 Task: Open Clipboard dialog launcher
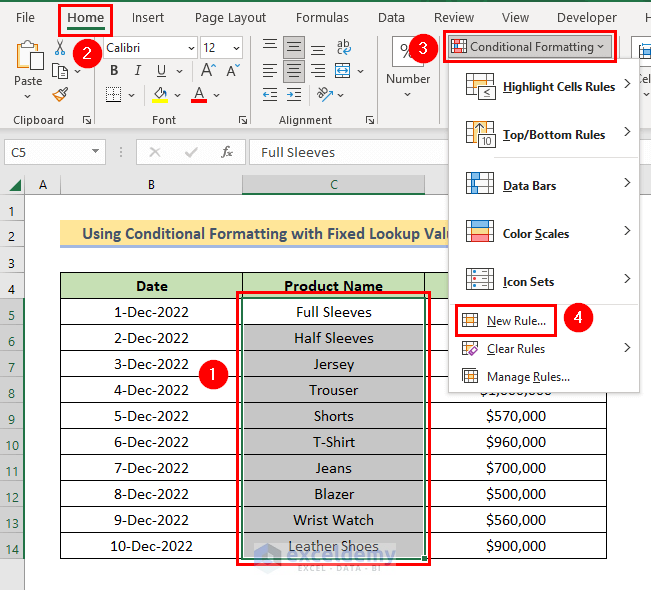pos(87,120)
